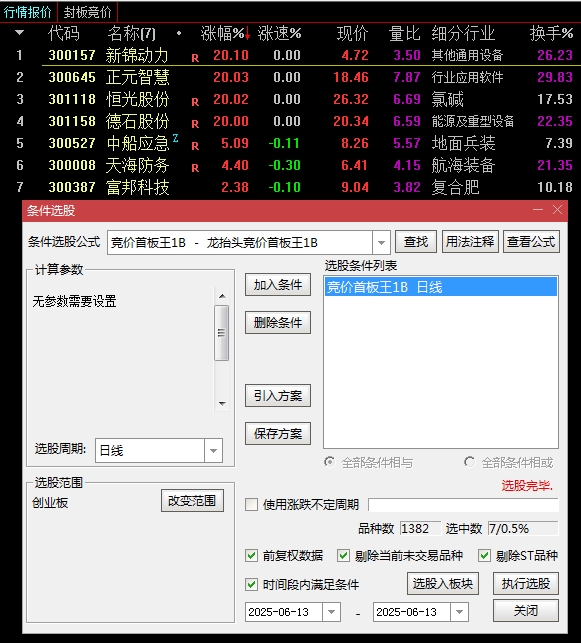Click the parameters scrollbar down arrow
Screen dimensions: 581x643
tap(222, 404)
